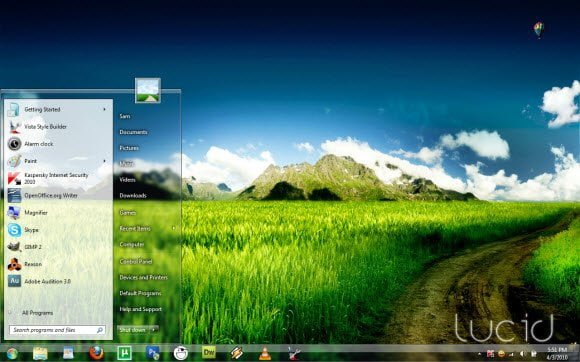The width and height of the screenshot is (580, 362).
Task: Expand the Paint jump list arrow
Action: 105,161
